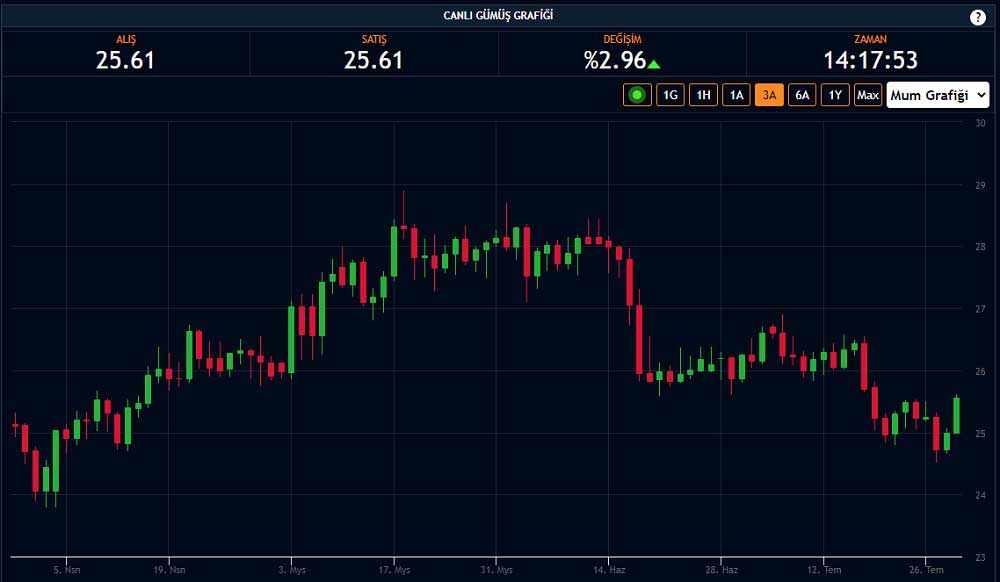Click the 31. Mys date axis label
The image size is (1000, 582).
(x=496, y=569)
